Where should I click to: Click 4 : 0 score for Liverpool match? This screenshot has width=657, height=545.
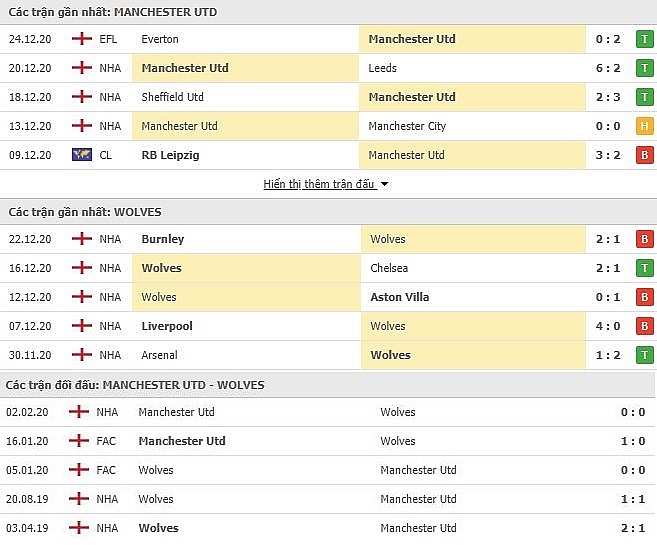pos(608,326)
